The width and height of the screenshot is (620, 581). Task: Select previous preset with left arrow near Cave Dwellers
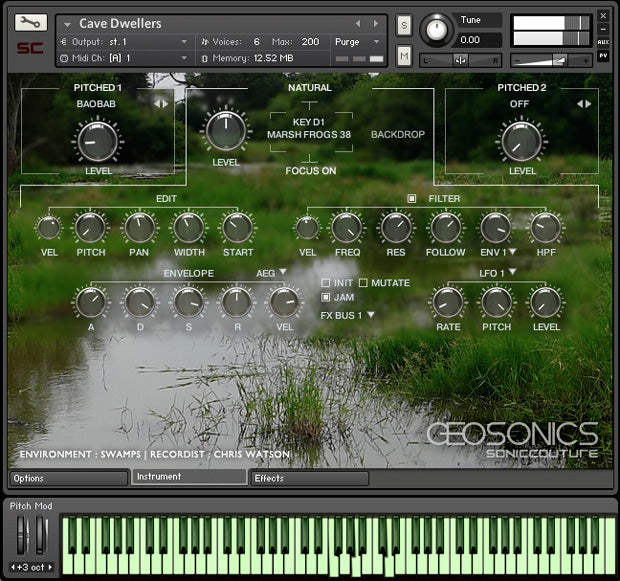(x=358, y=24)
